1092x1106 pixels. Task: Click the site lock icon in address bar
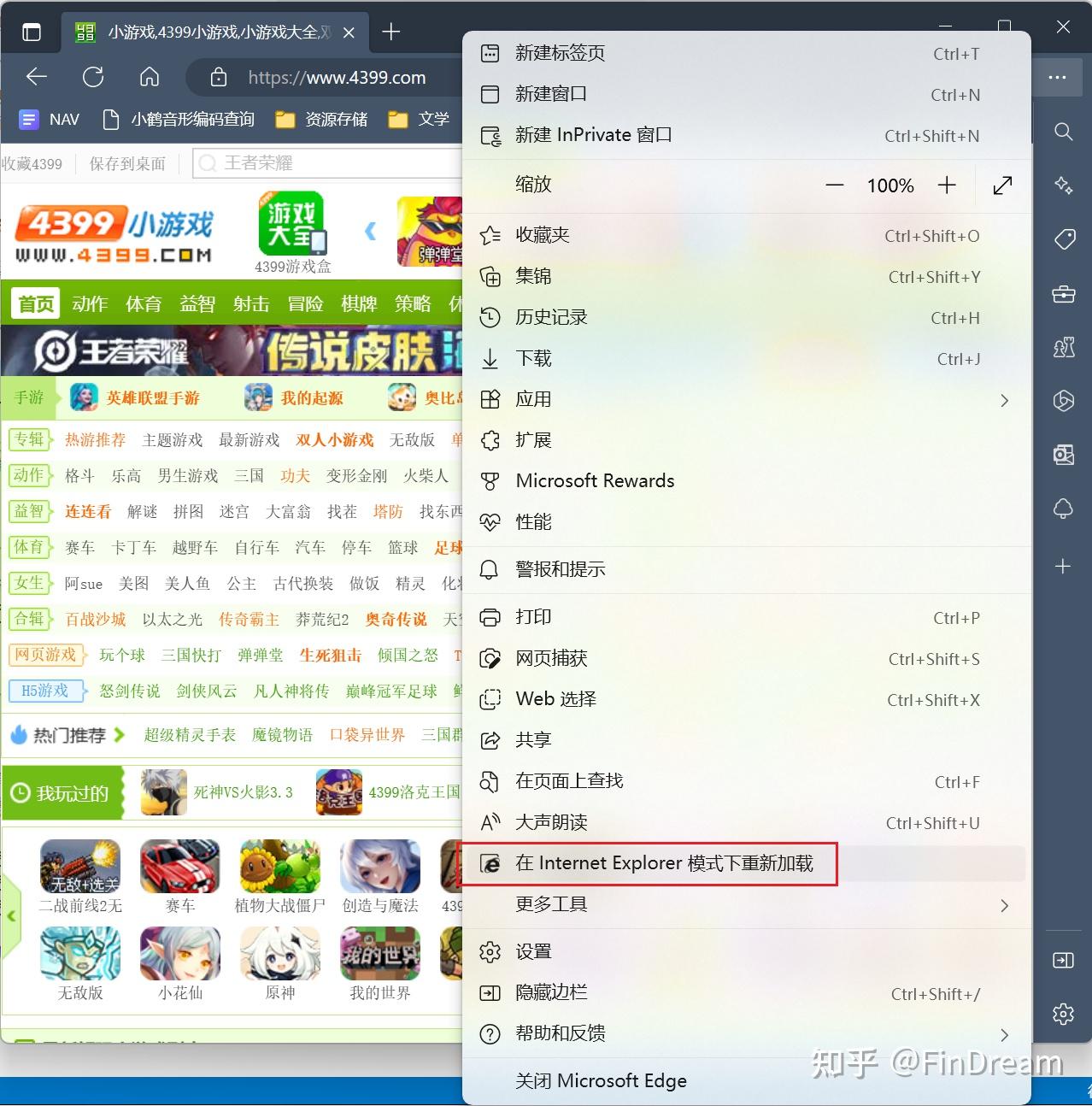point(219,77)
